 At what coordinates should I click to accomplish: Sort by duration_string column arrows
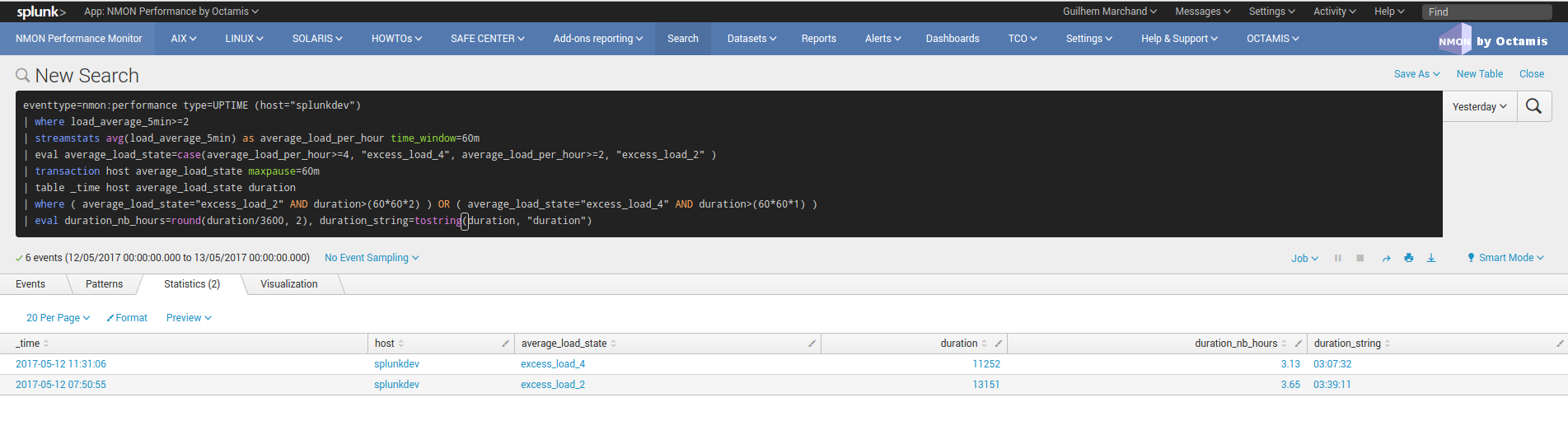(x=1388, y=344)
